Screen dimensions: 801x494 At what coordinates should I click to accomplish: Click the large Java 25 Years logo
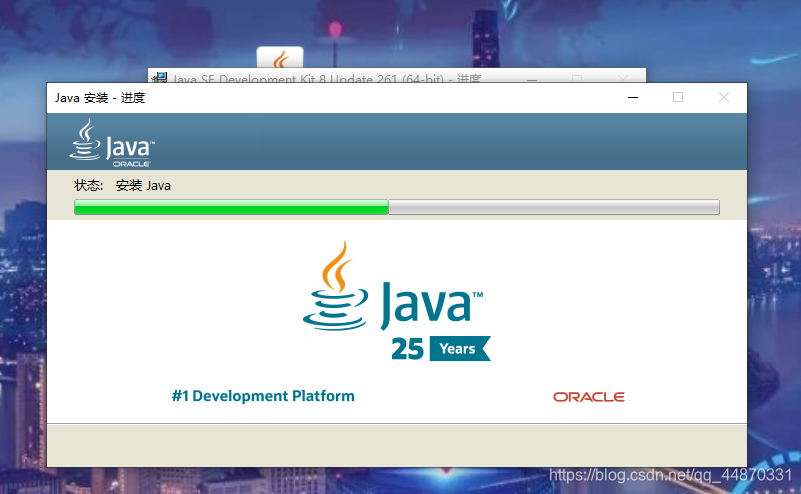[397, 301]
